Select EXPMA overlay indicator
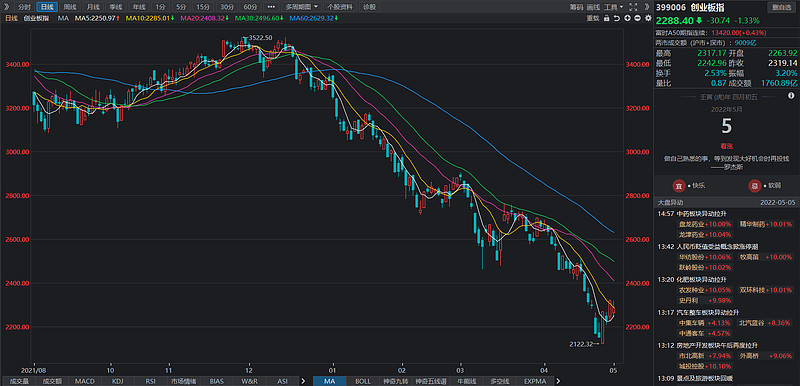Screen dimensions: 800x386 [x=535, y=381]
